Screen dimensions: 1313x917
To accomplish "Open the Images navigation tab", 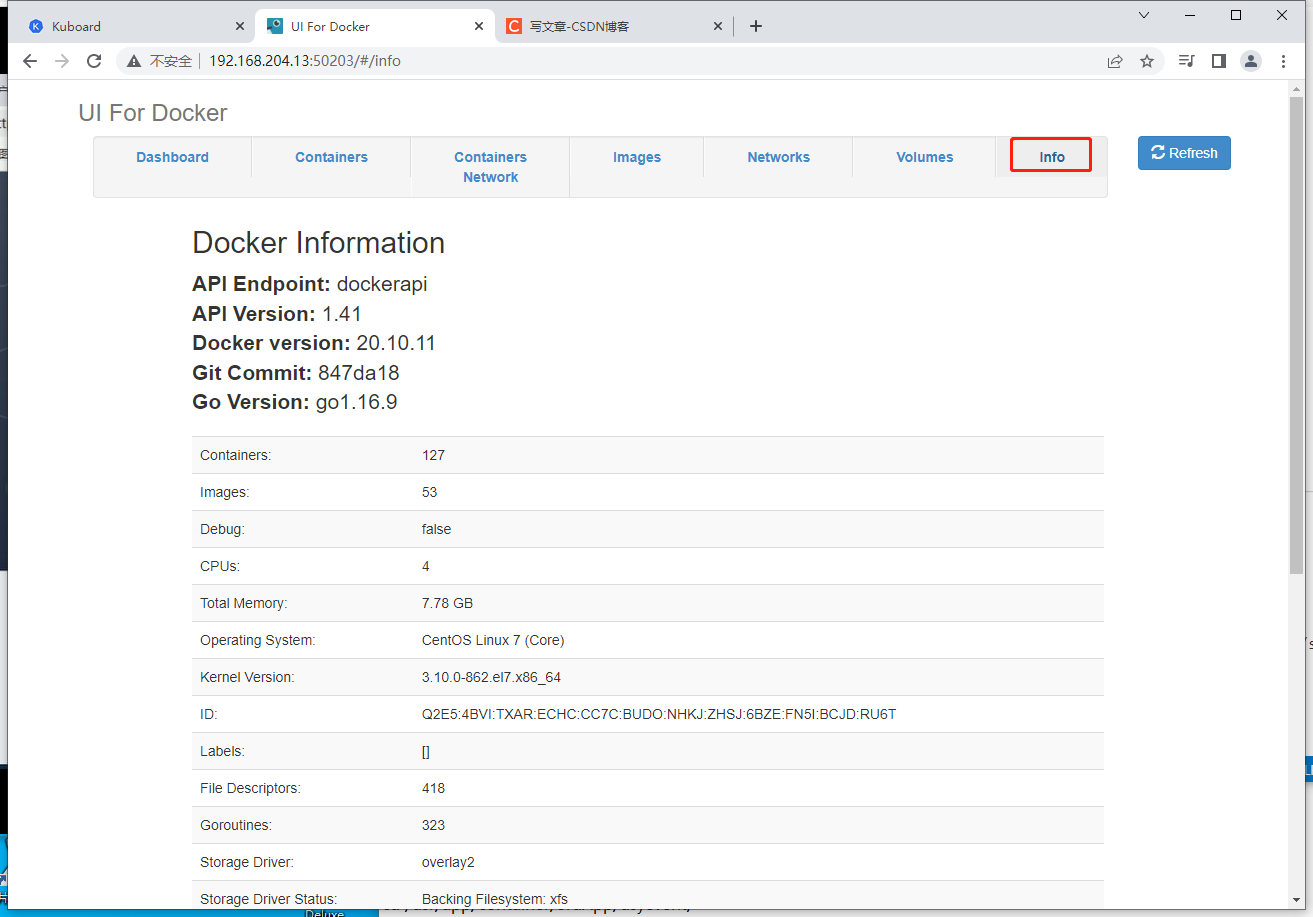I will coord(637,157).
